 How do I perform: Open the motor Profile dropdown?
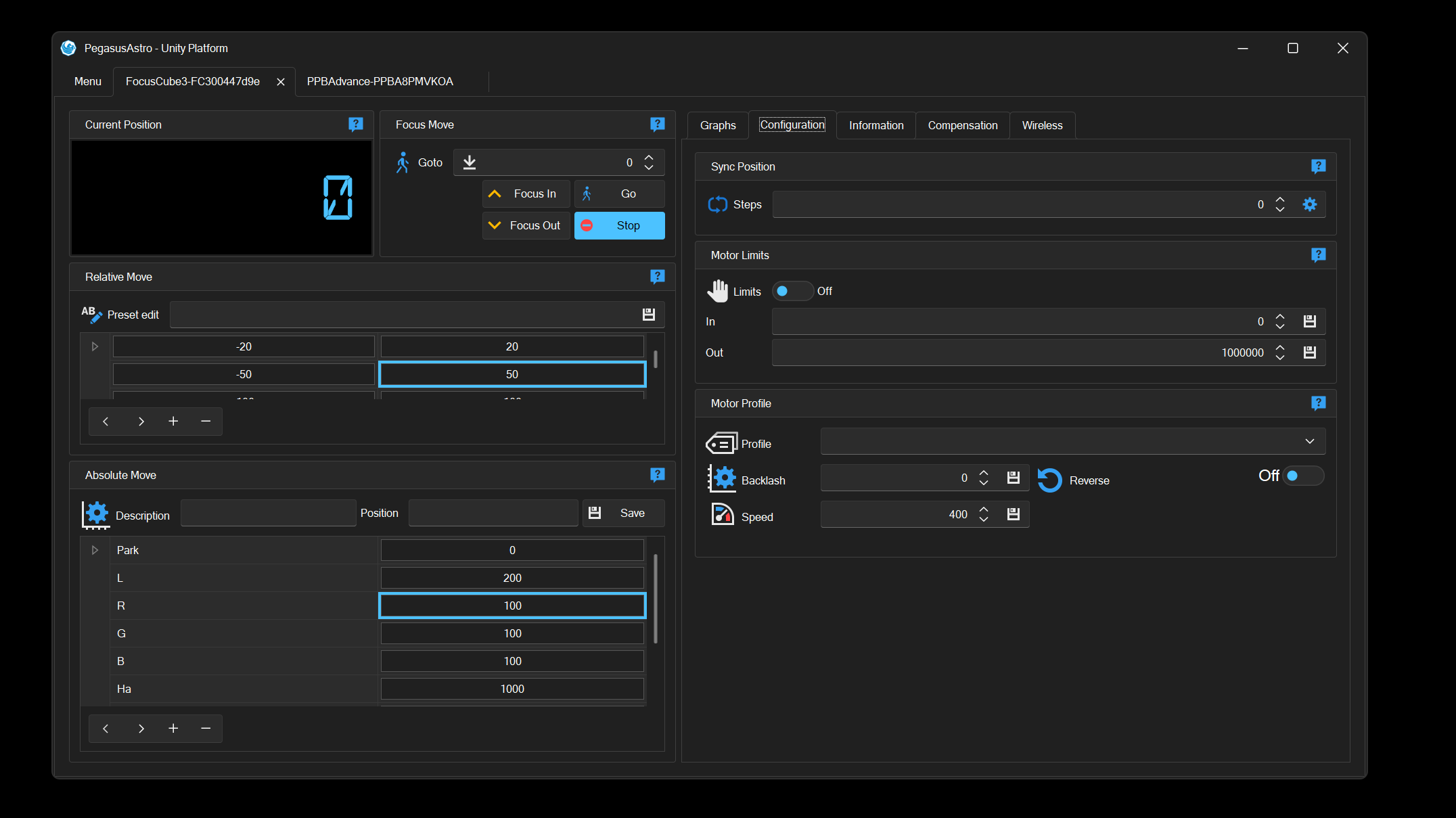1072,441
